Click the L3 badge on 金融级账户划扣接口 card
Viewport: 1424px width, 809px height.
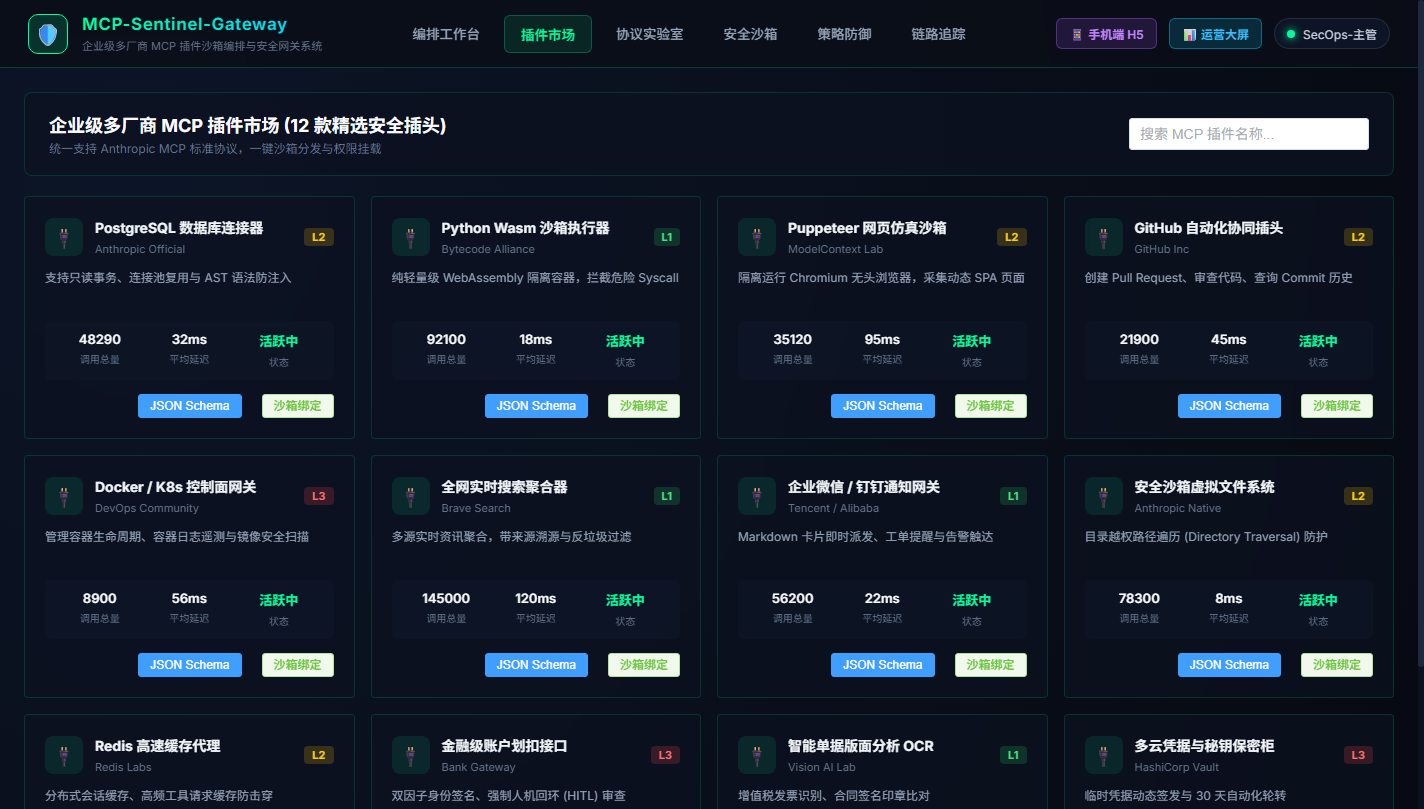665,755
